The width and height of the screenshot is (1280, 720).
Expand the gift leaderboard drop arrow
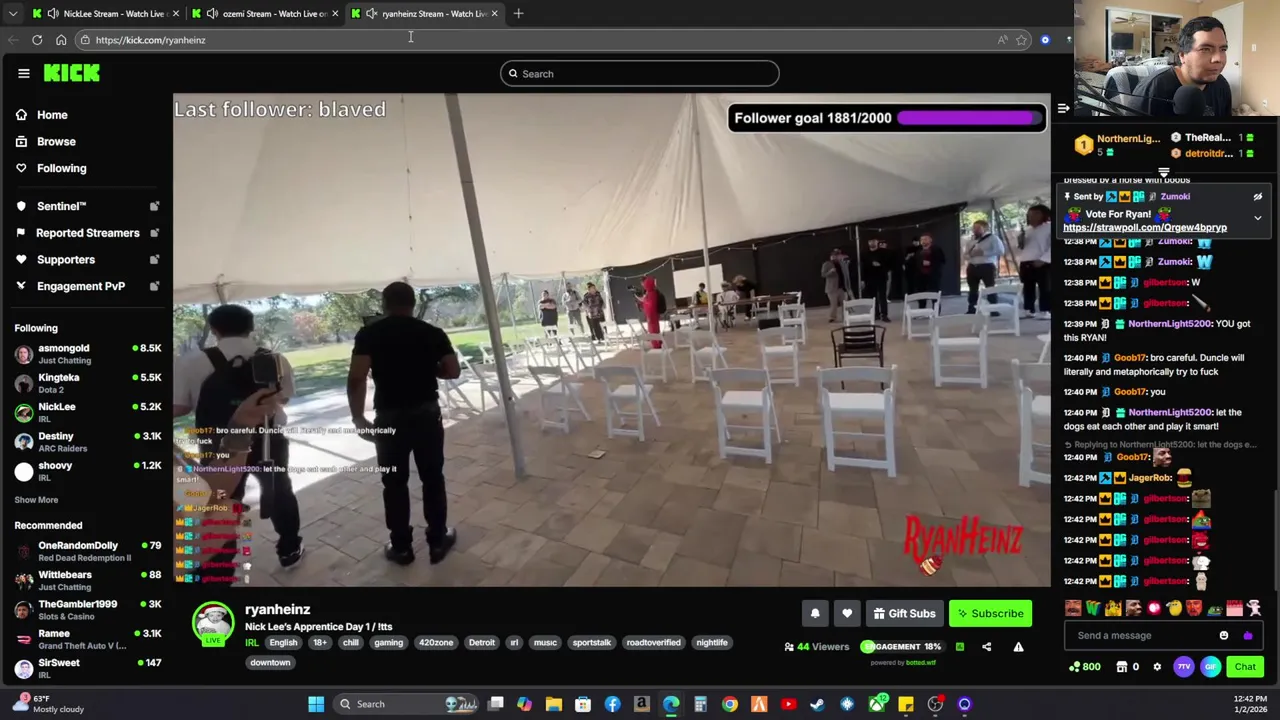1163,172
